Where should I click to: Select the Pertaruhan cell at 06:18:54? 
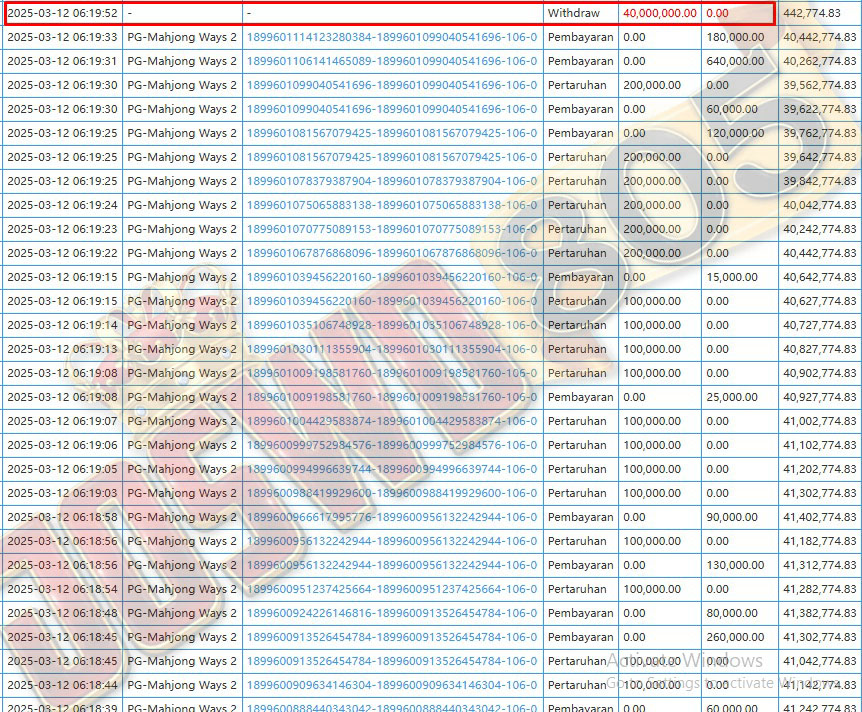[x=577, y=589]
